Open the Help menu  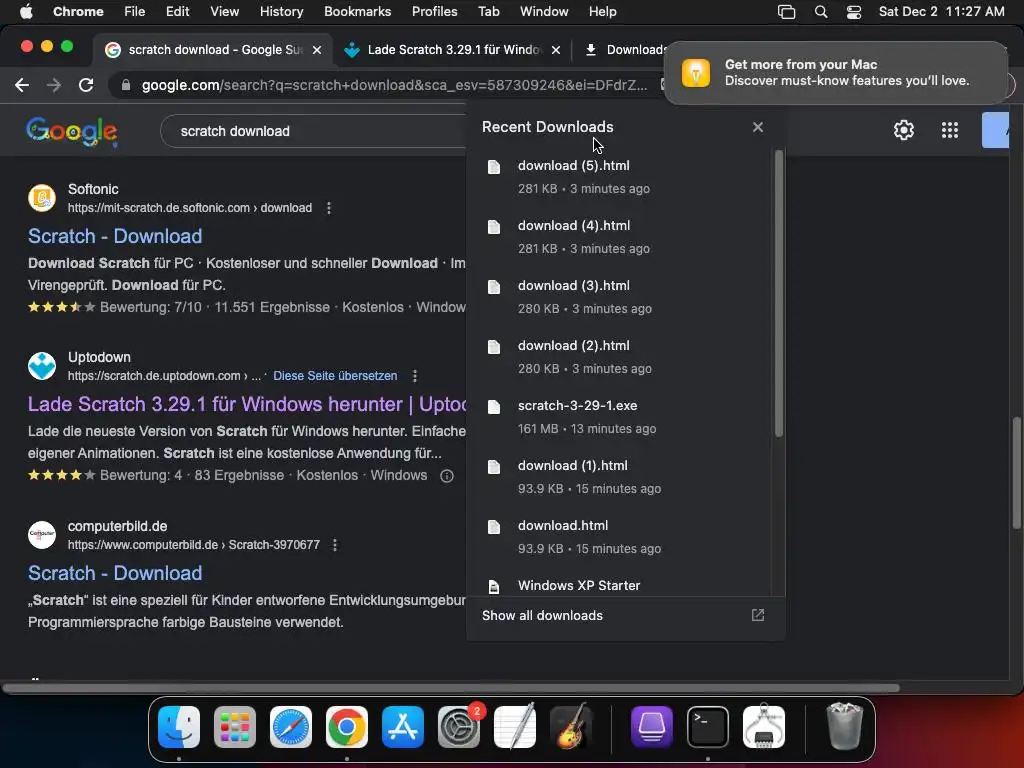tap(602, 12)
